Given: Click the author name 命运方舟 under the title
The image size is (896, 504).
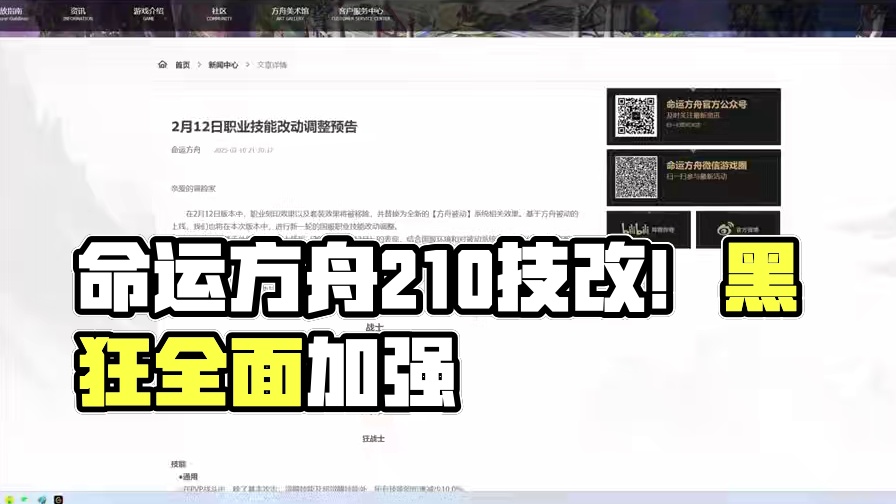Looking at the screenshot, I should [186, 150].
